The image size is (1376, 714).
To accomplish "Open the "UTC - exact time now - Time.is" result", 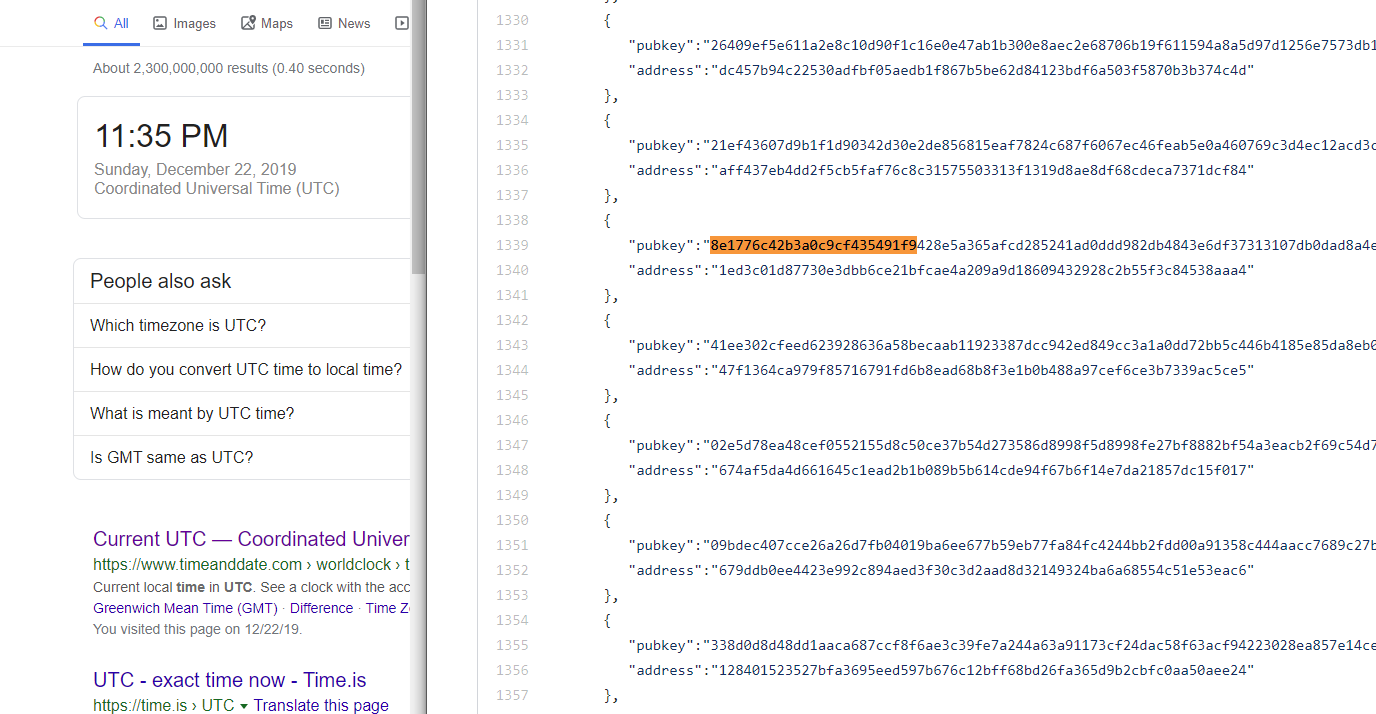I will coord(229,679).
